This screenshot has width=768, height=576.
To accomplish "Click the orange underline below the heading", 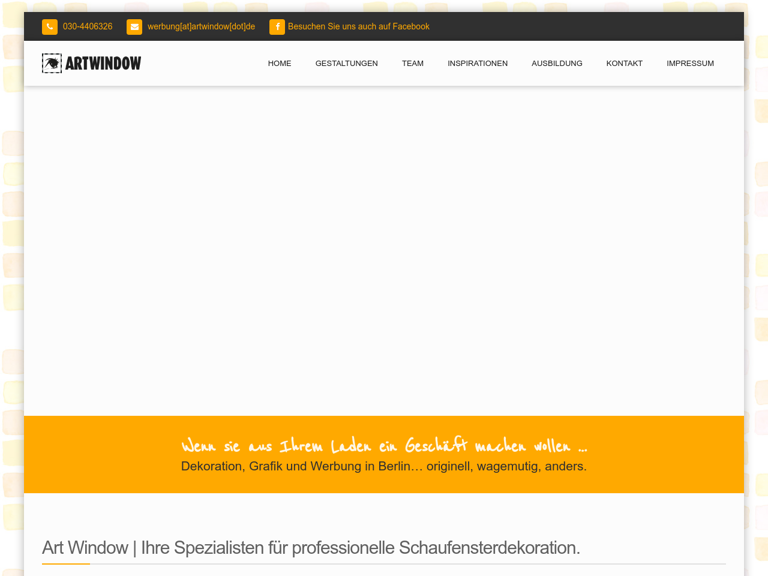I will point(66,564).
